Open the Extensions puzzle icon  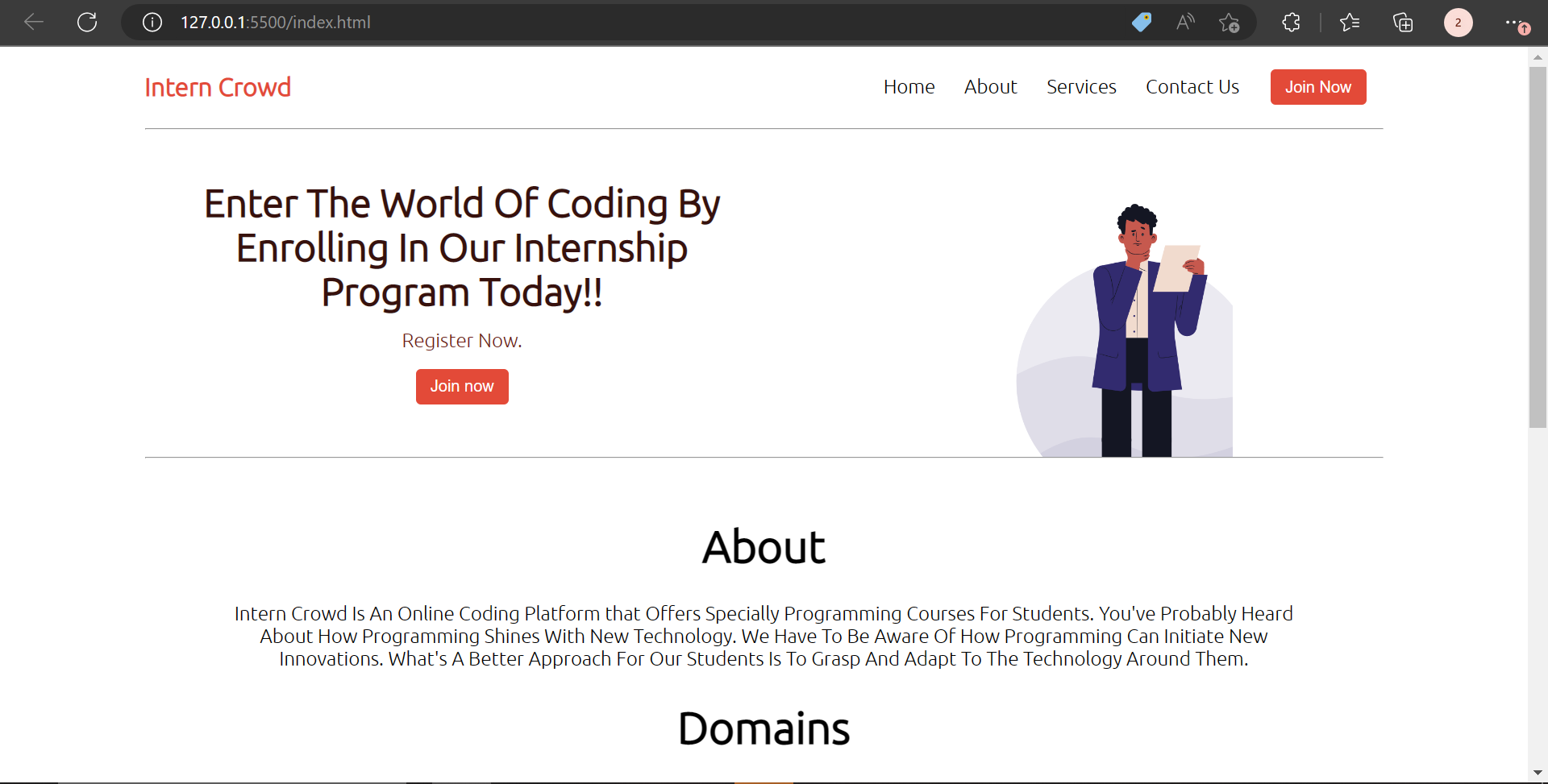(x=1291, y=23)
